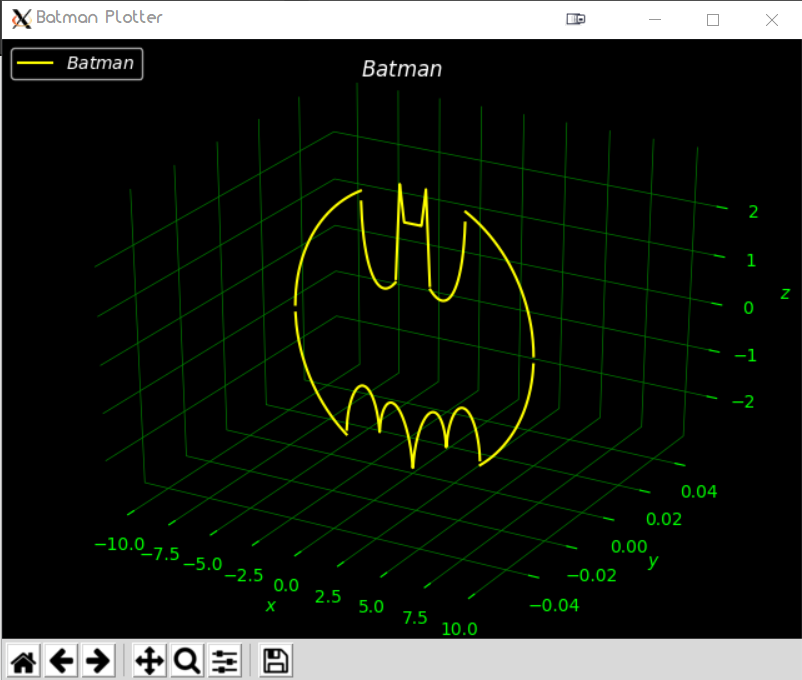Click the x-axis tick label 2.5
The image size is (802, 680).
(x=328, y=597)
